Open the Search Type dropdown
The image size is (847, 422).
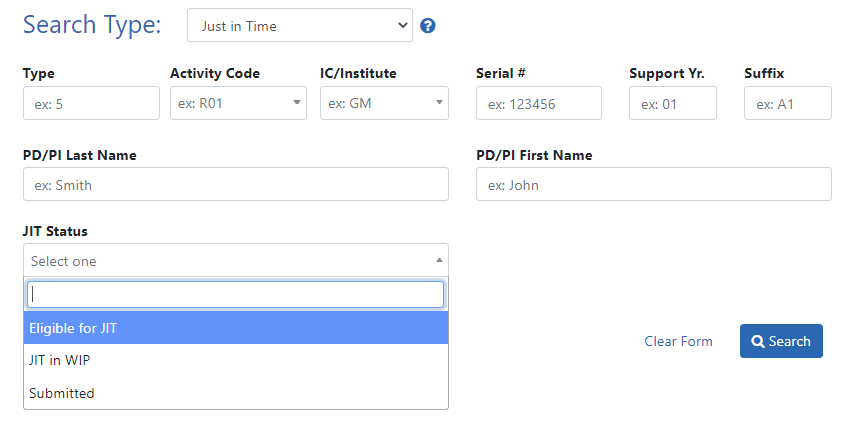coord(299,26)
